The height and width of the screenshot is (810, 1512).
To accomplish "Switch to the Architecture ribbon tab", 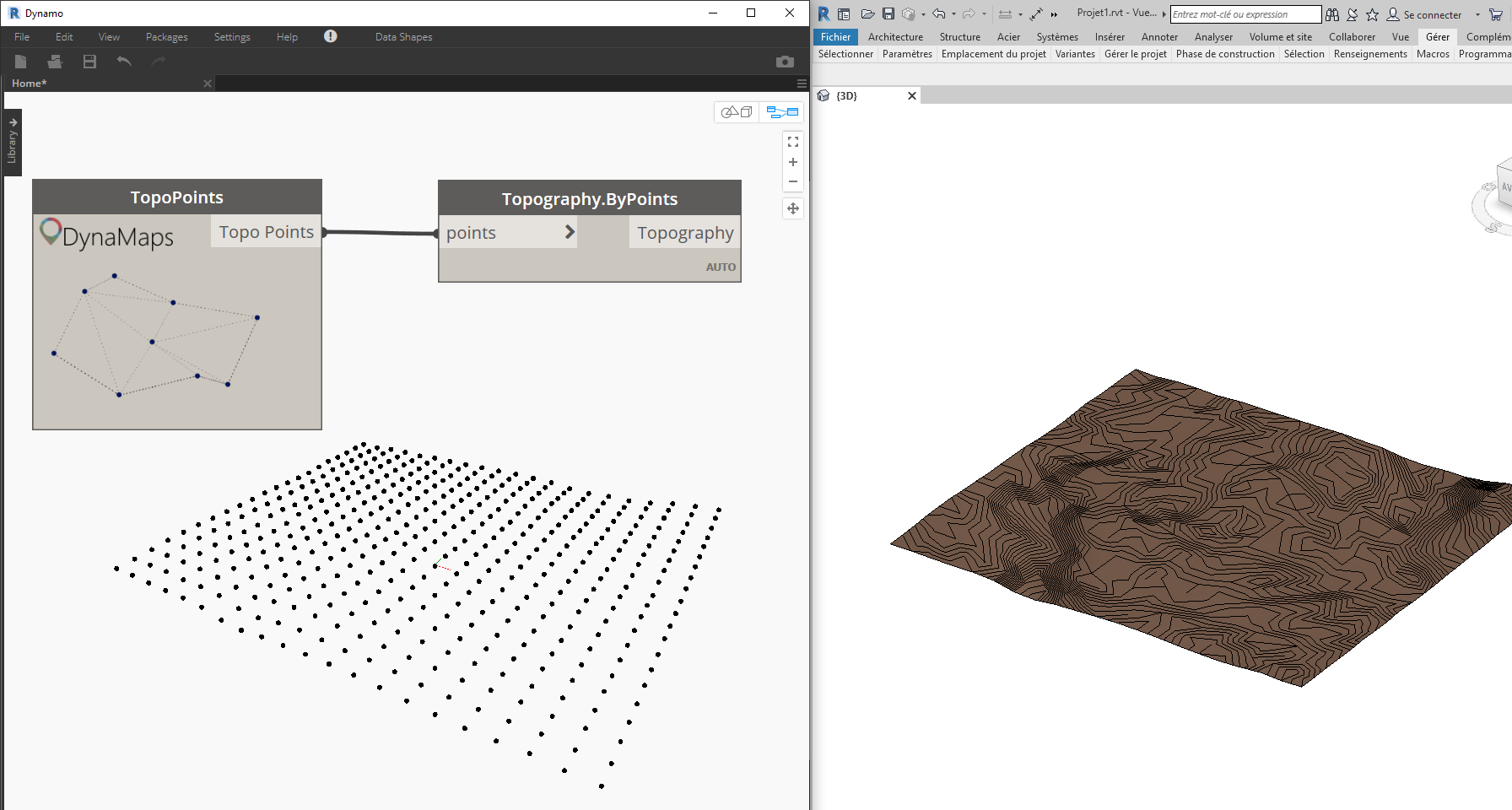I will pos(895,37).
